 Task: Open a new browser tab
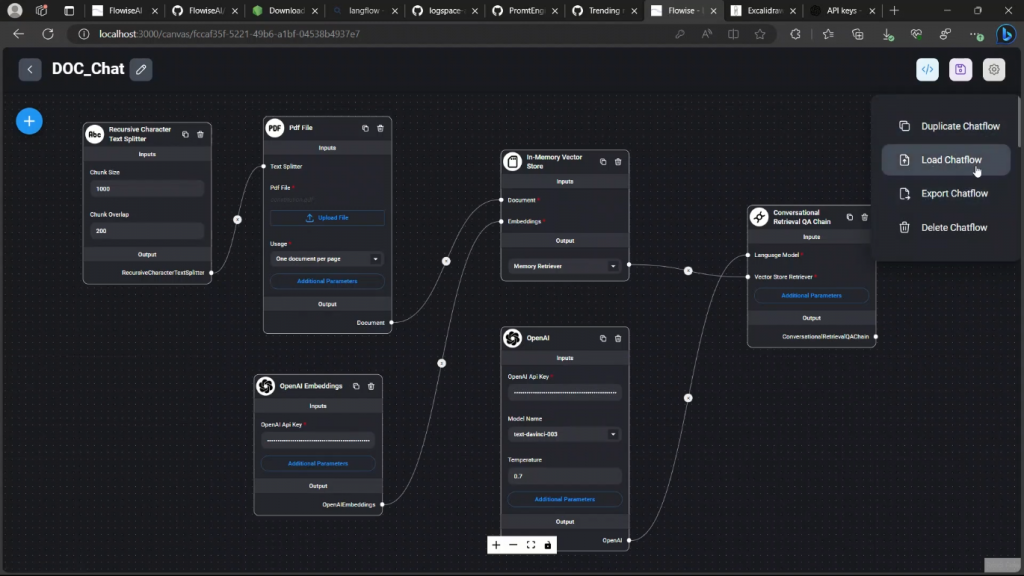[x=894, y=10]
